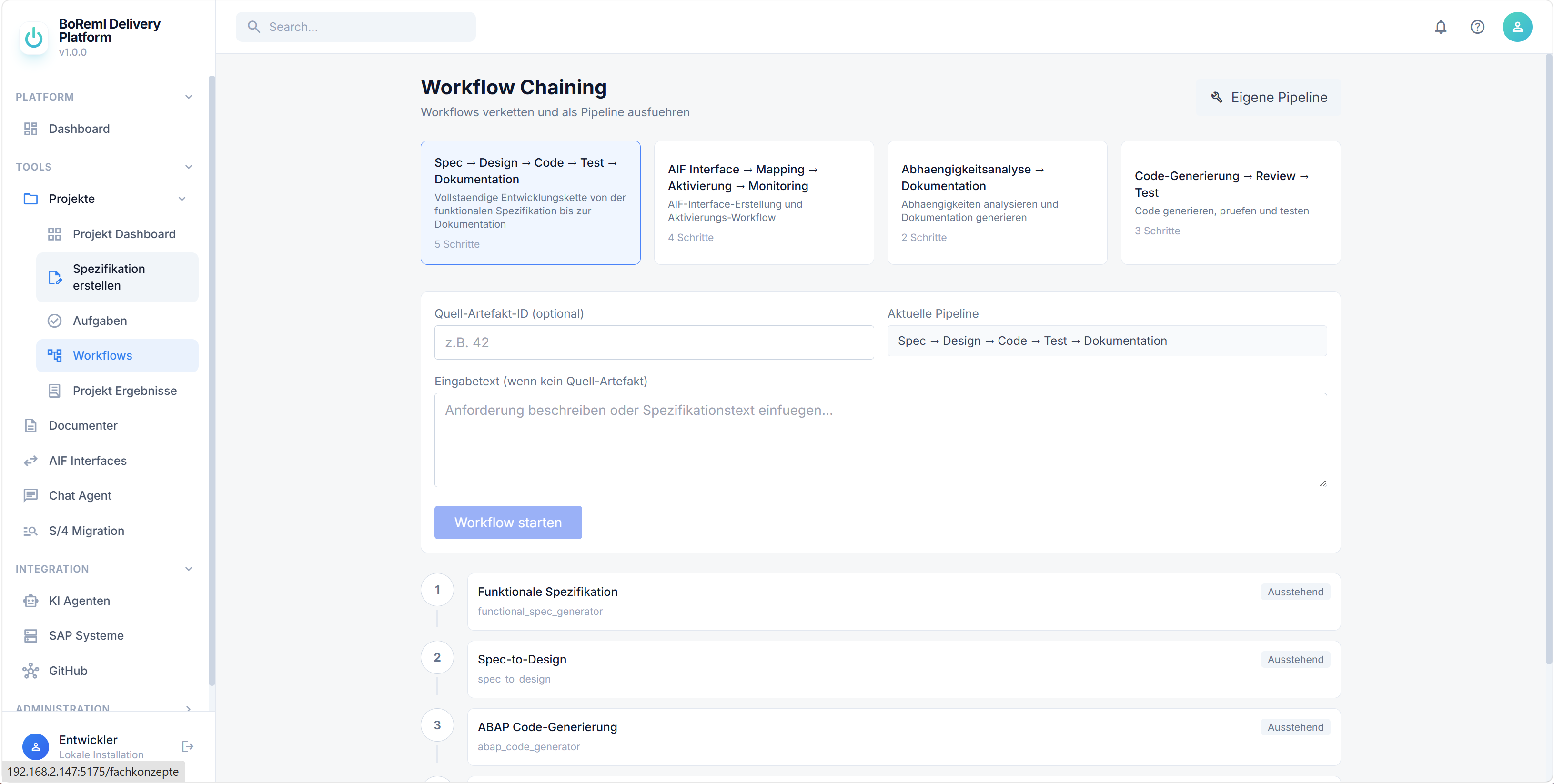This screenshot has height=784, width=1554.
Task: Click the main page vertical scrollbar
Action: (x=1549, y=360)
